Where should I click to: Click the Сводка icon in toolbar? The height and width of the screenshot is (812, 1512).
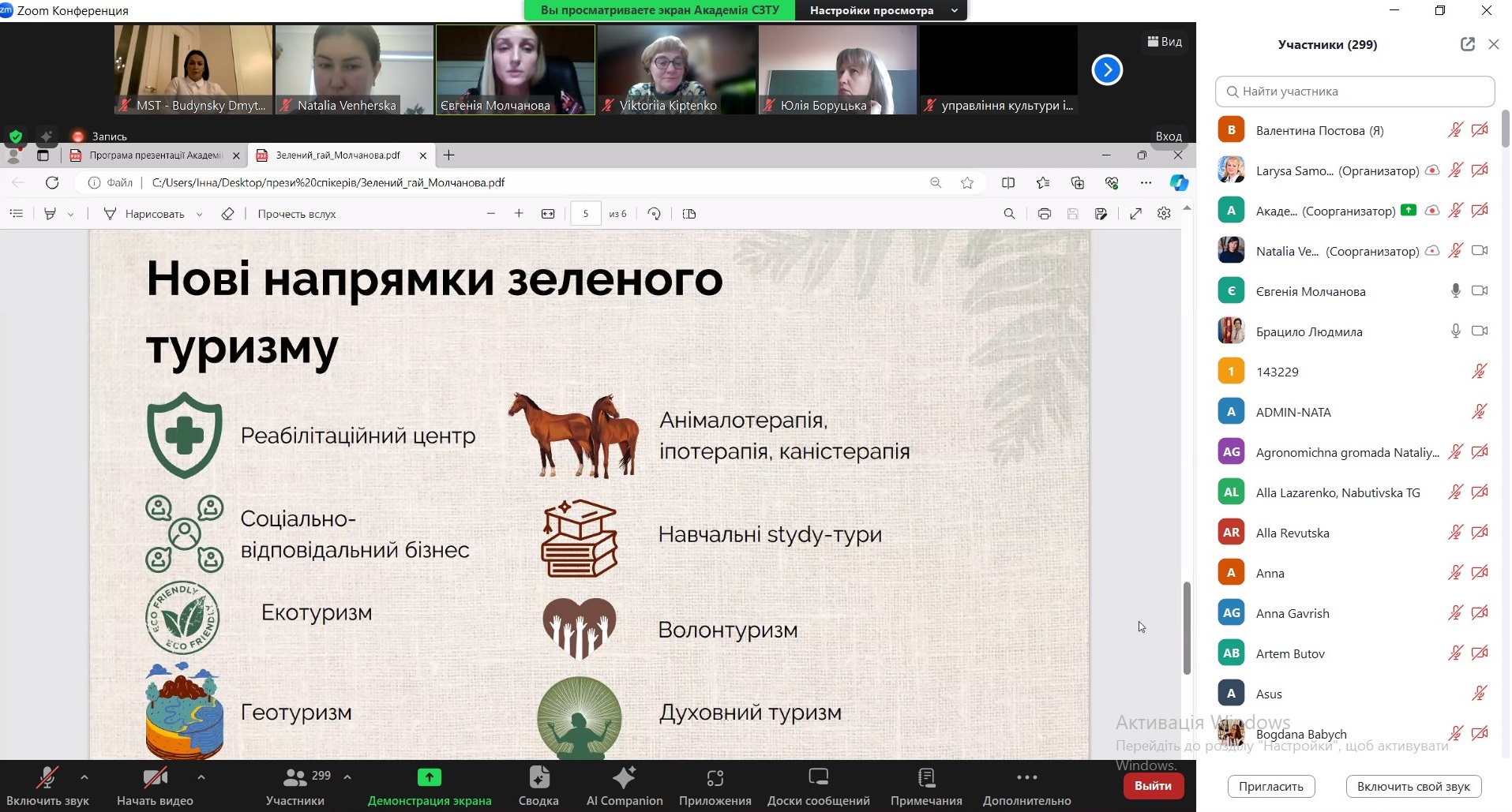tap(538, 778)
